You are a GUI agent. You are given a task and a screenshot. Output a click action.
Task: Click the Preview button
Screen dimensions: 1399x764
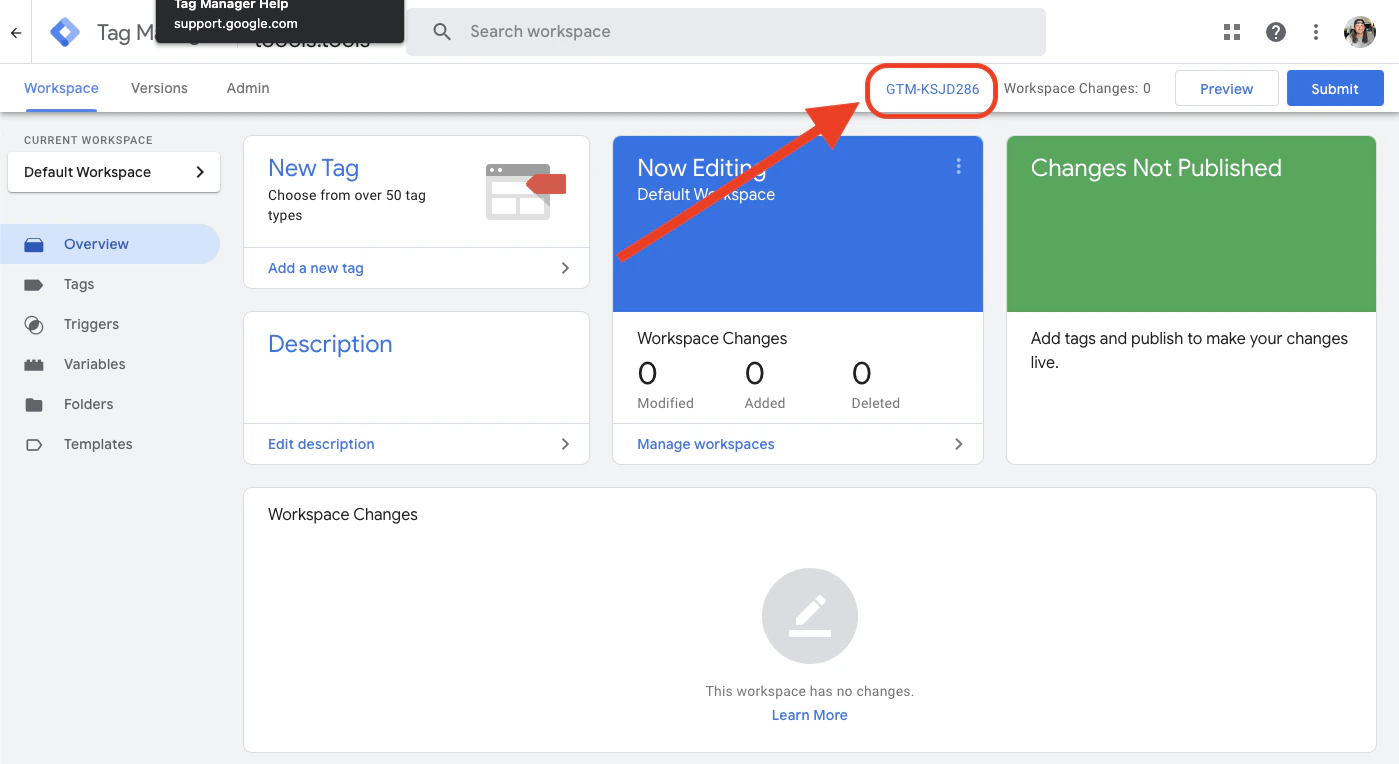pos(1226,88)
